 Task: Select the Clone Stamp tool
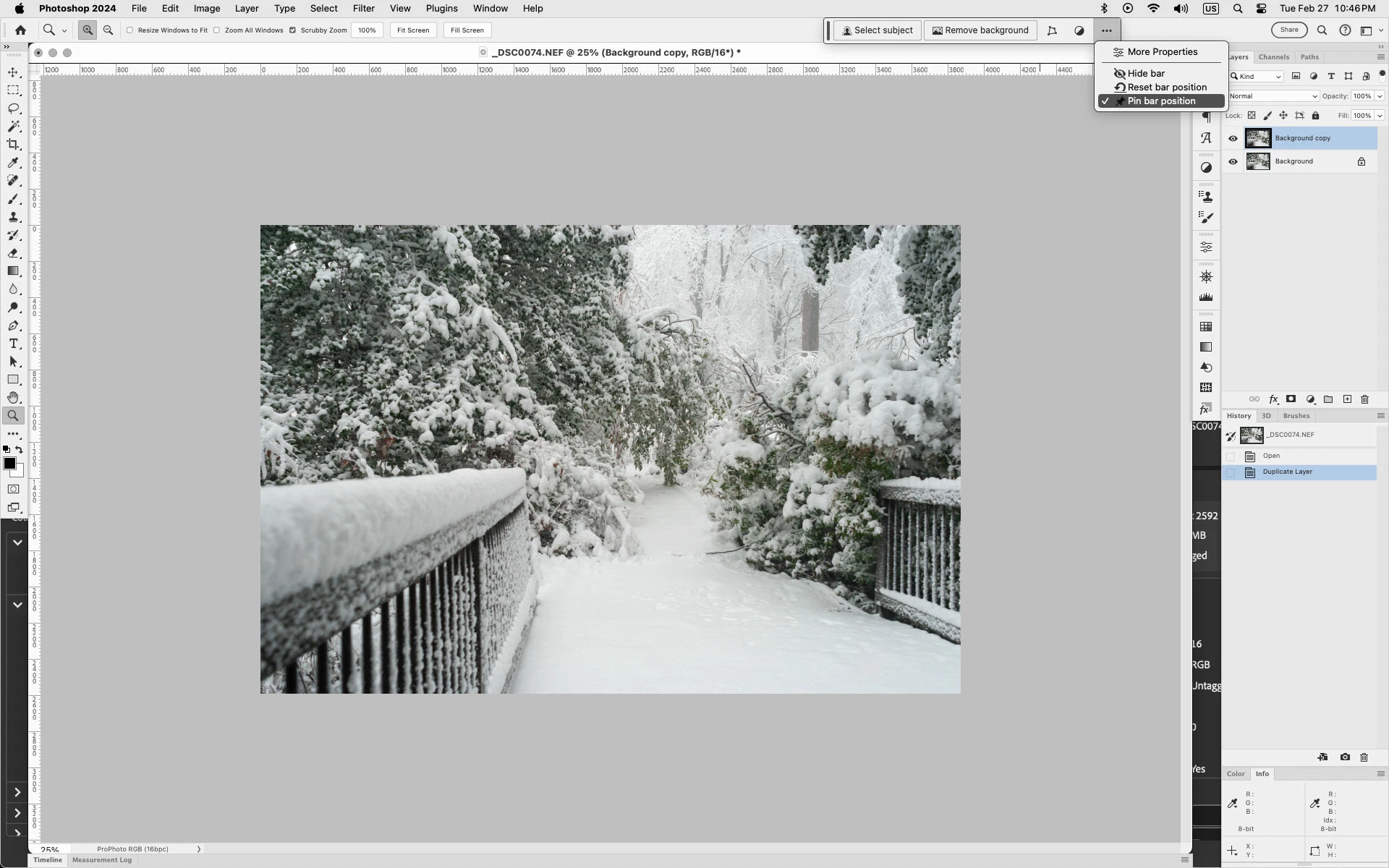point(13,217)
